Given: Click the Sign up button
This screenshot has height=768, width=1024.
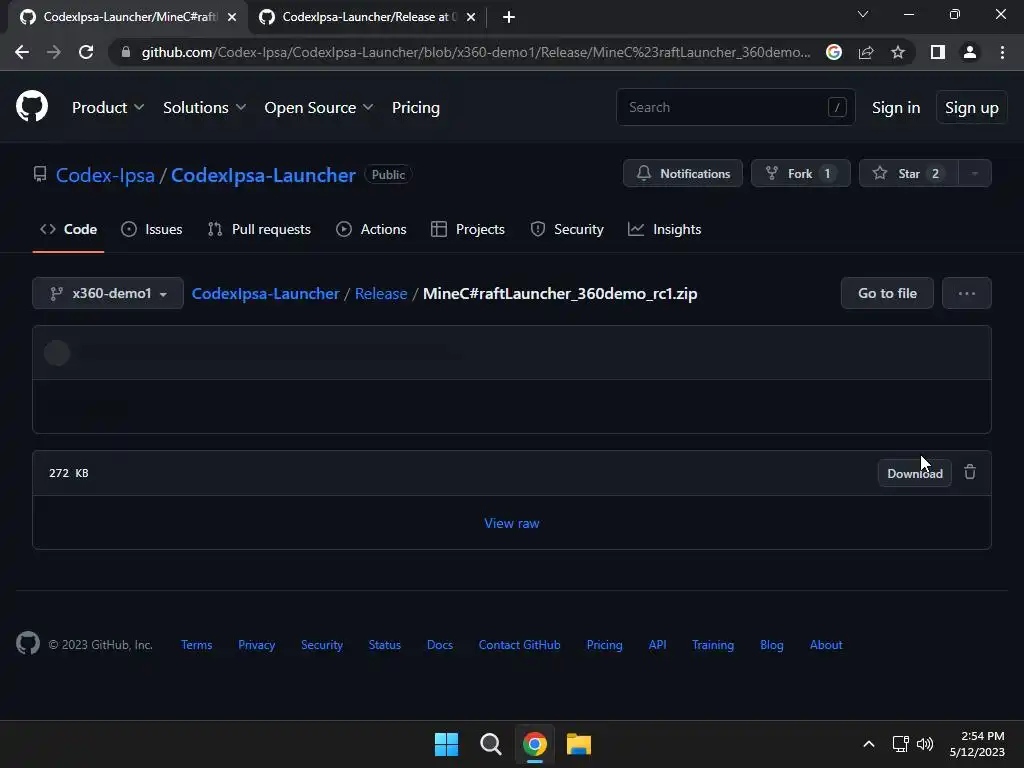Looking at the screenshot, I should [971, 108].
